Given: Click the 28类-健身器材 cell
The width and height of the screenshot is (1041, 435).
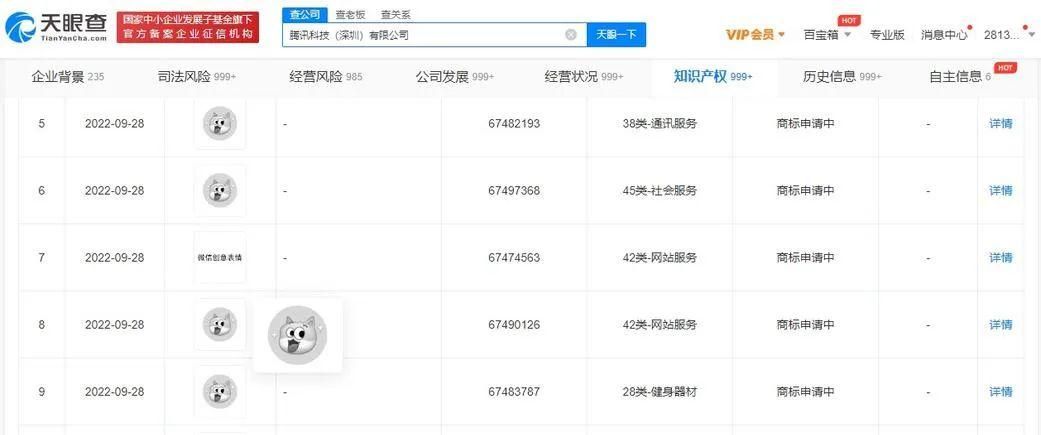Looking at the screenshot, I should tap(659, 392).
